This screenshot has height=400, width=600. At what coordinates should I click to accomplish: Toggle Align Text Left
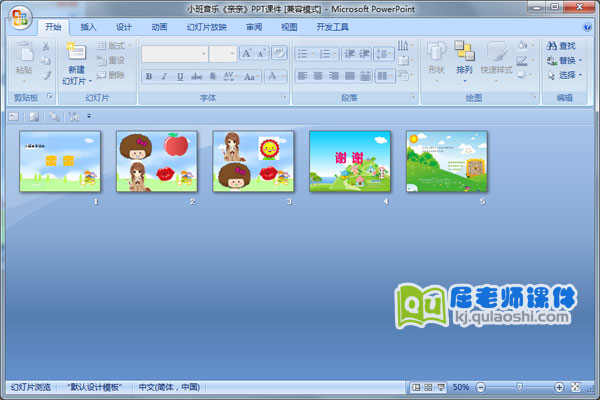(x=302, y=76)
